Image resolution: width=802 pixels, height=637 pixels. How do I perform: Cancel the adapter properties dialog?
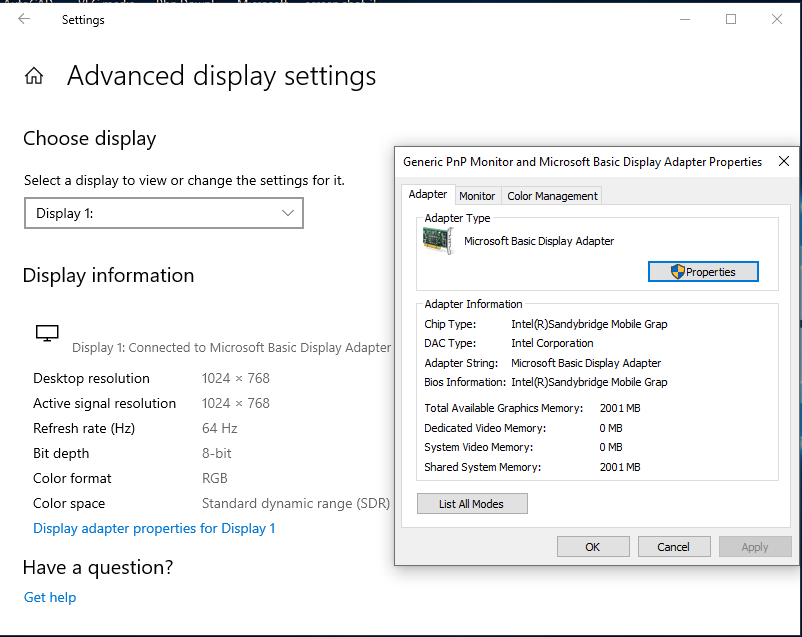674,547
